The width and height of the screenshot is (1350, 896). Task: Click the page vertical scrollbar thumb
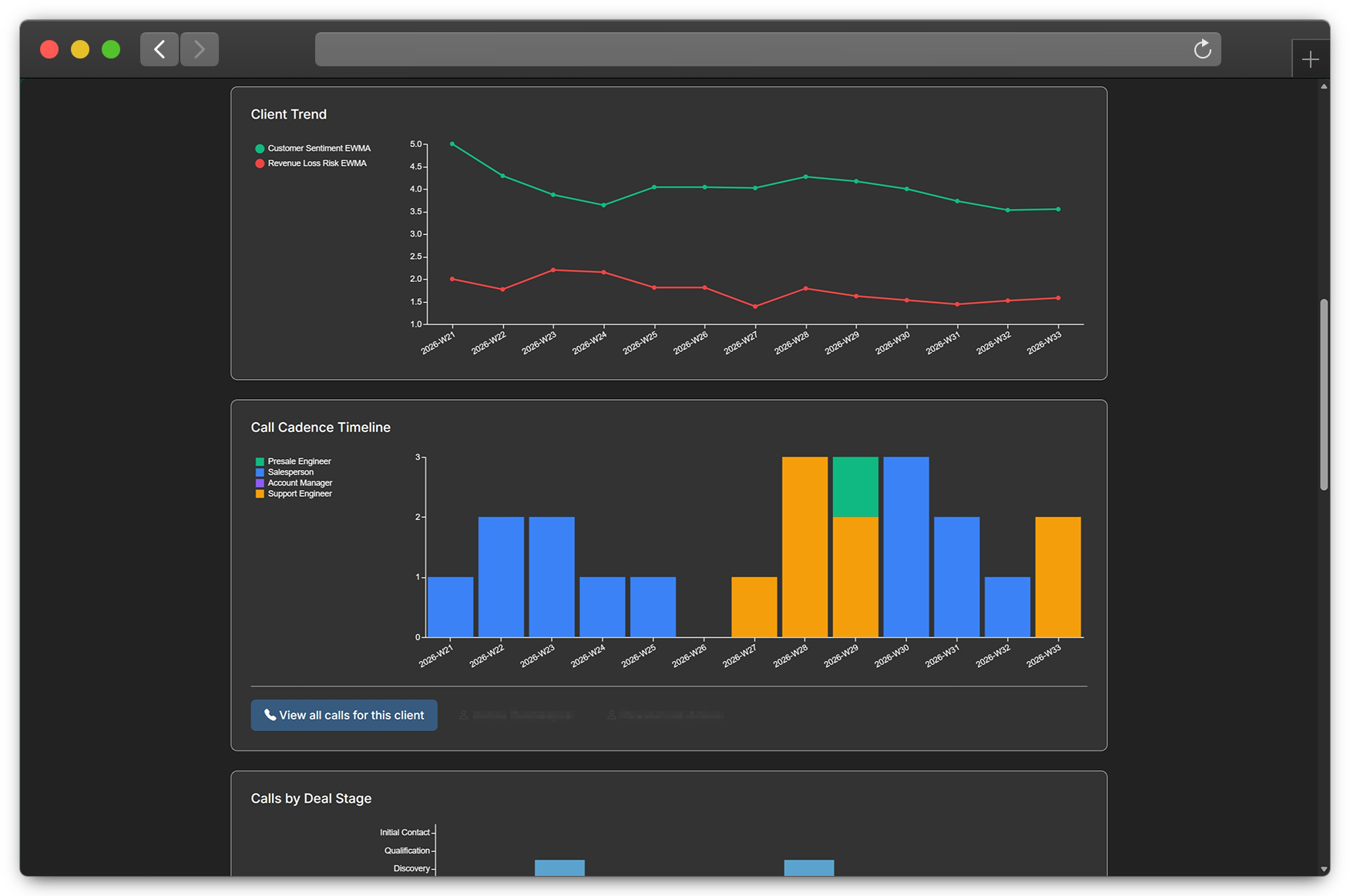1324,394
